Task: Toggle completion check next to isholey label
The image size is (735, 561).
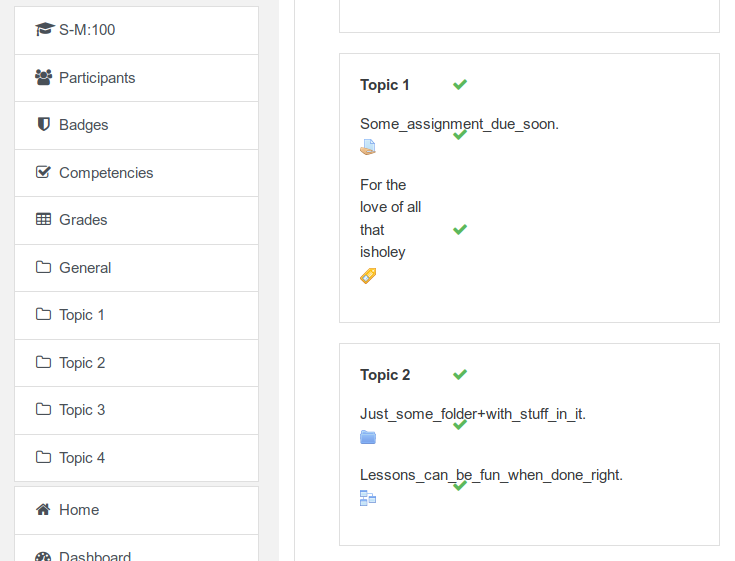Action: coord(460,229)
